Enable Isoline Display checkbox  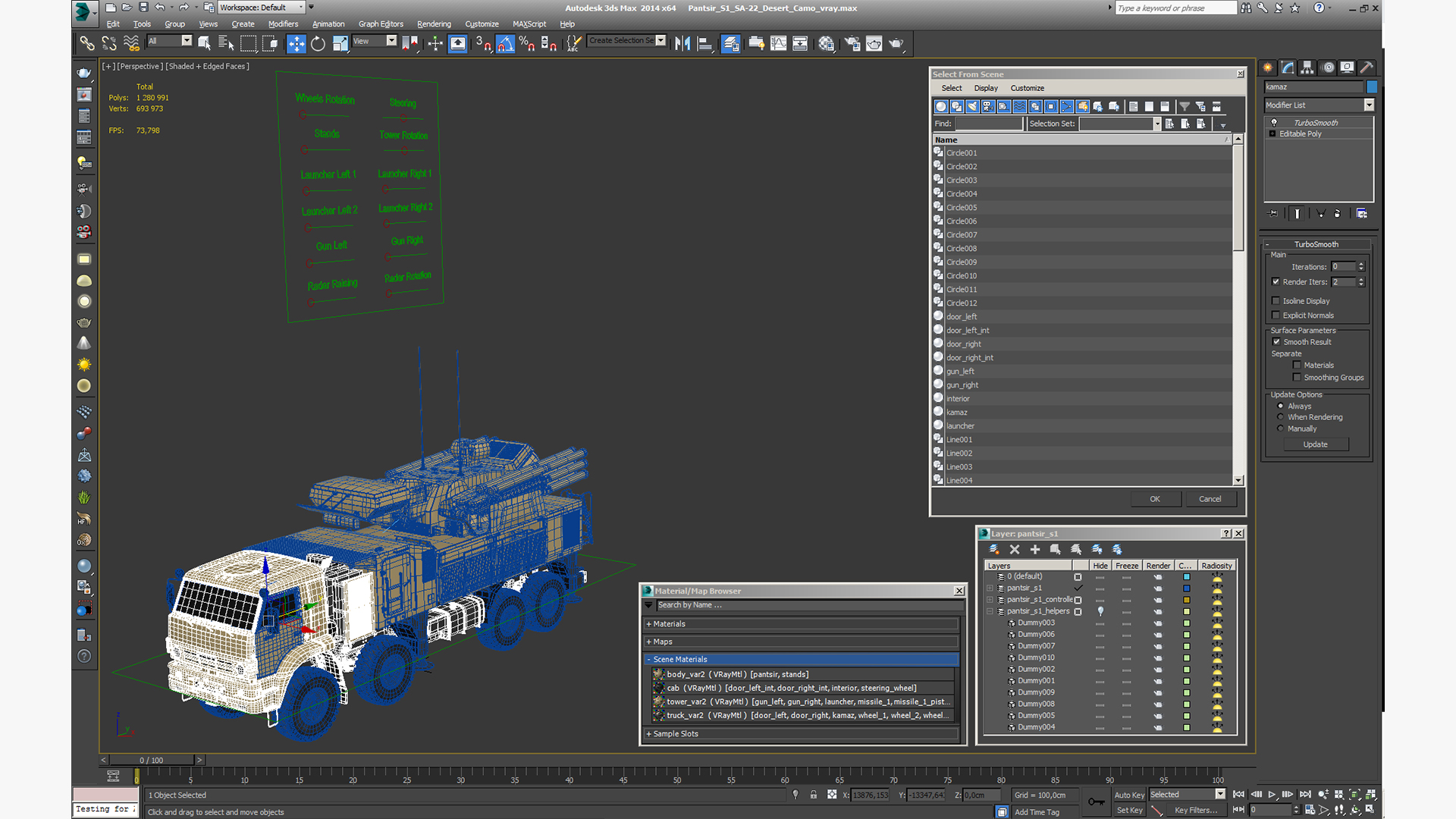(1276, 300)
